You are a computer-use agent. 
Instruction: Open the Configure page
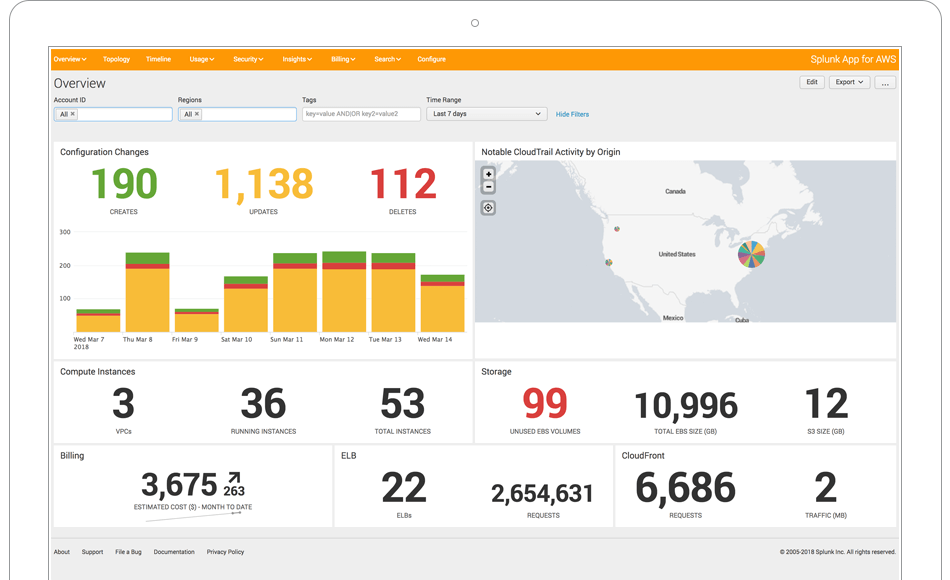tap(431, 59)
